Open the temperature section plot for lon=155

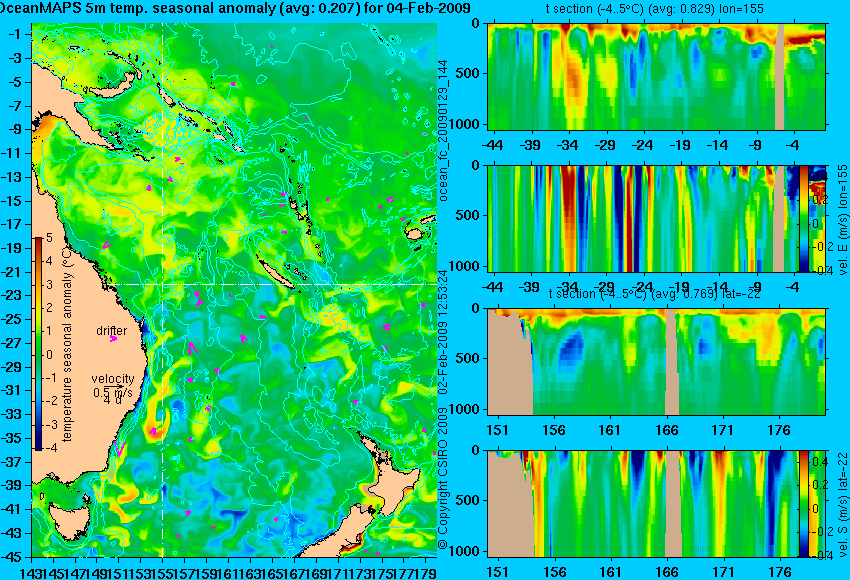[656, 76]
